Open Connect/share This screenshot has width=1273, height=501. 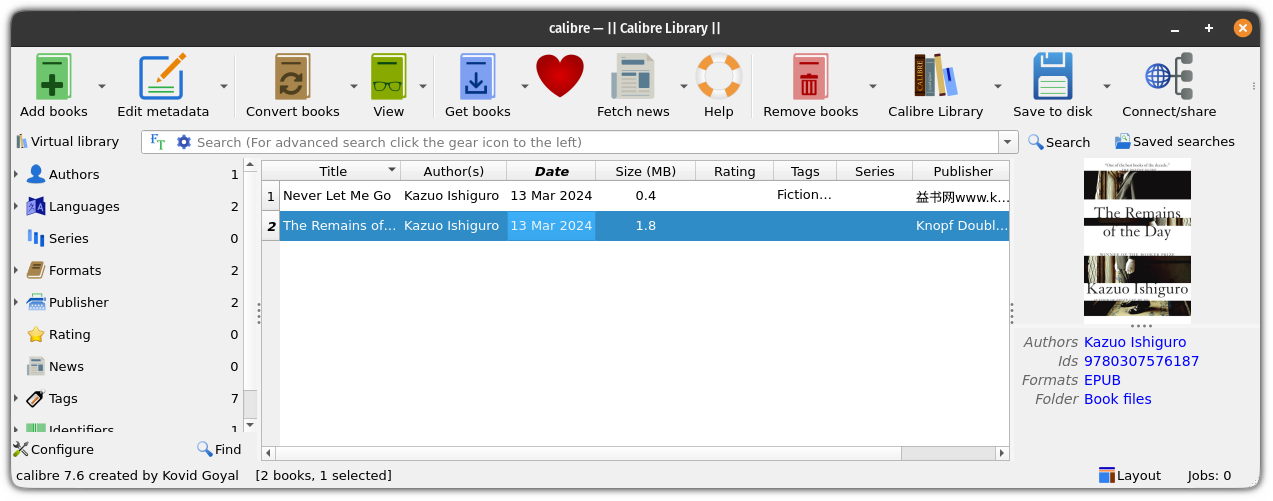[x=1168, y=78]
